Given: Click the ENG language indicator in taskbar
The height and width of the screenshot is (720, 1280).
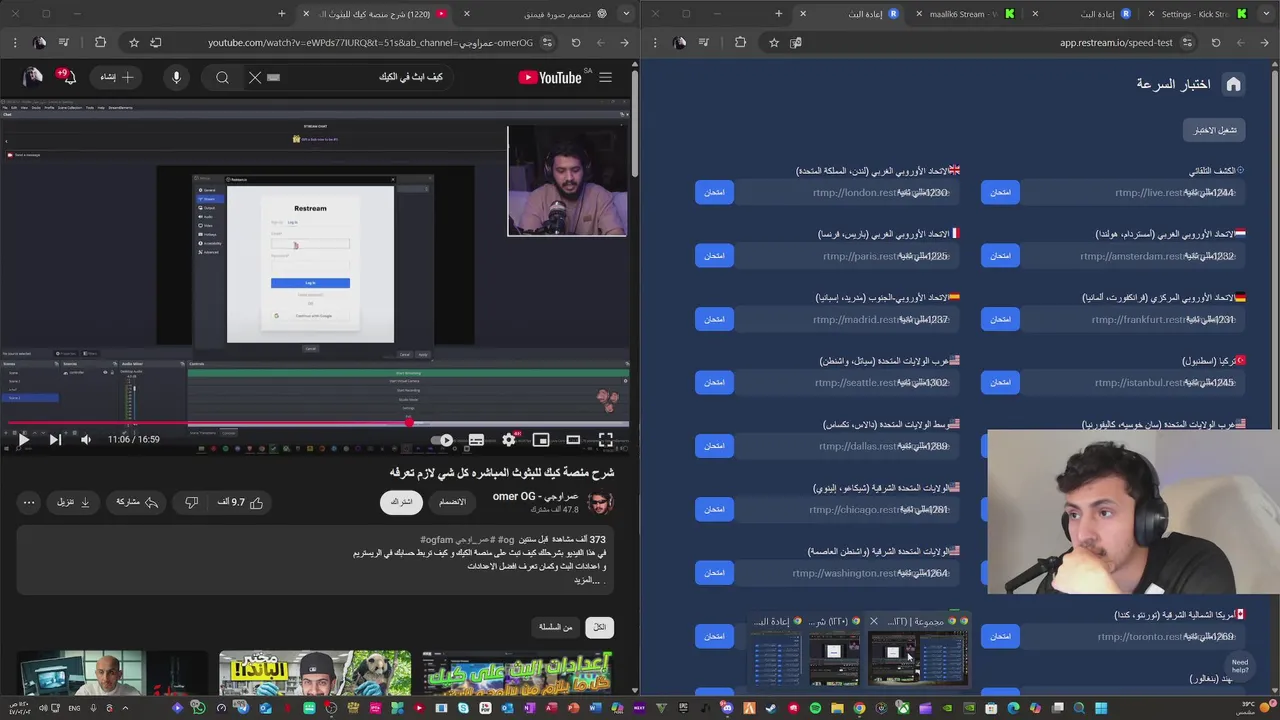Looking at the screenshot, I should (x=74, y=708).
